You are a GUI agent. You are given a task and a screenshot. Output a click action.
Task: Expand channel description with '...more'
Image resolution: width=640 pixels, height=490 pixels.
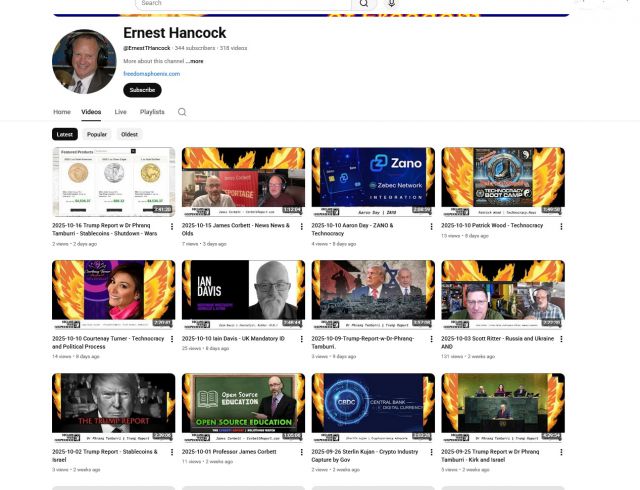coord(195,61)
